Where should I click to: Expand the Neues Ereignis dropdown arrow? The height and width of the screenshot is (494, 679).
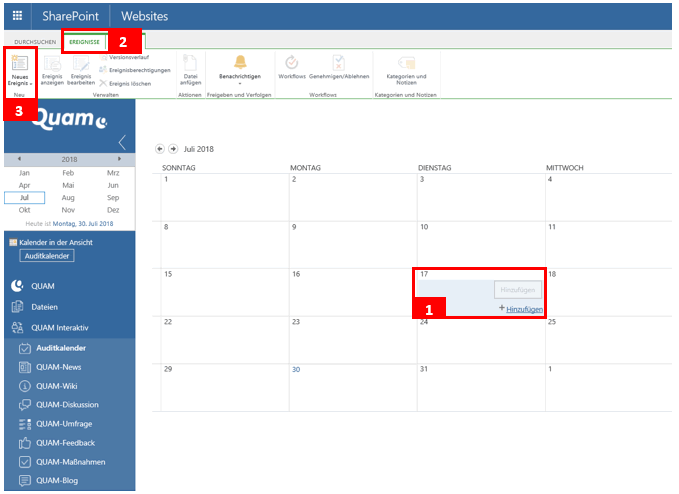pos(31,84)
